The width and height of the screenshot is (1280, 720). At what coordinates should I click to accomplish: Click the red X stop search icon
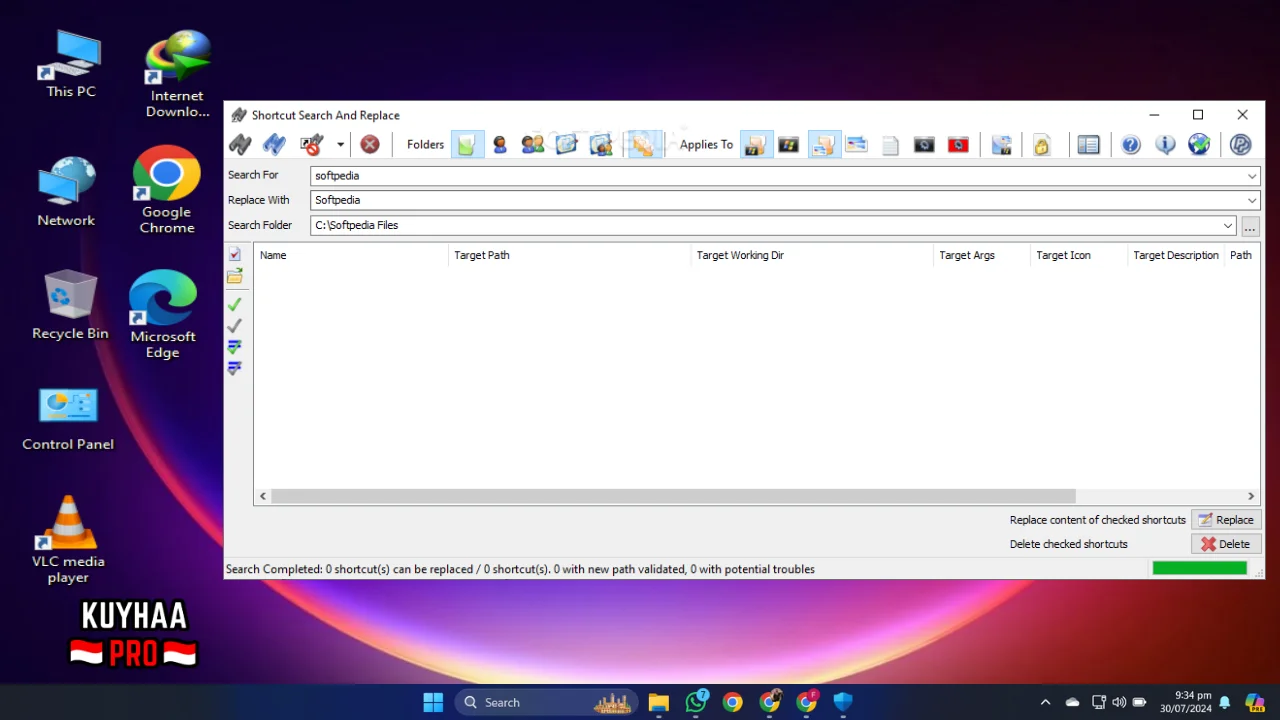pyautogui.click(x=370, y=144)
